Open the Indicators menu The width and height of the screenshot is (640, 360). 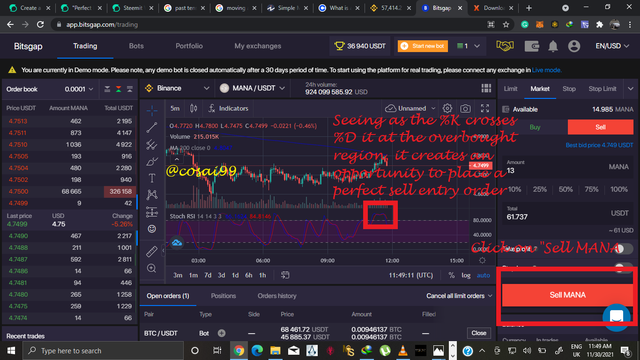(x=228, y=108)
